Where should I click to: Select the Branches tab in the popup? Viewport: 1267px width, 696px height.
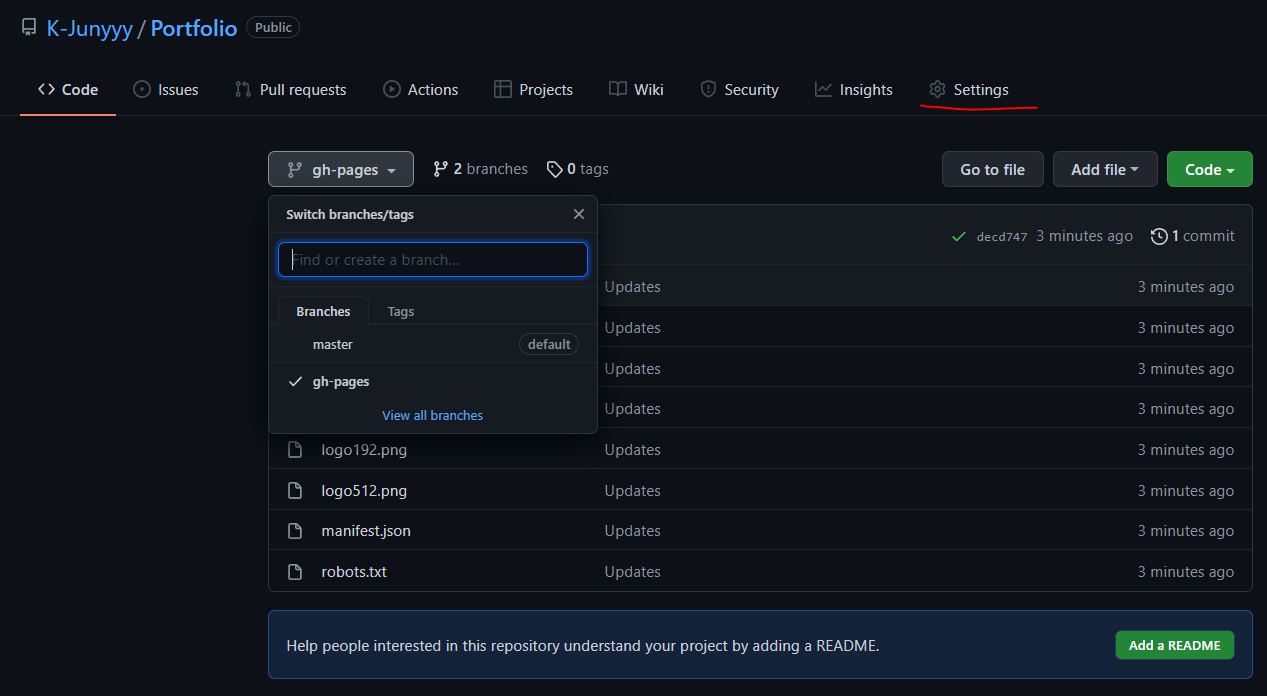(x=323, y=312)
